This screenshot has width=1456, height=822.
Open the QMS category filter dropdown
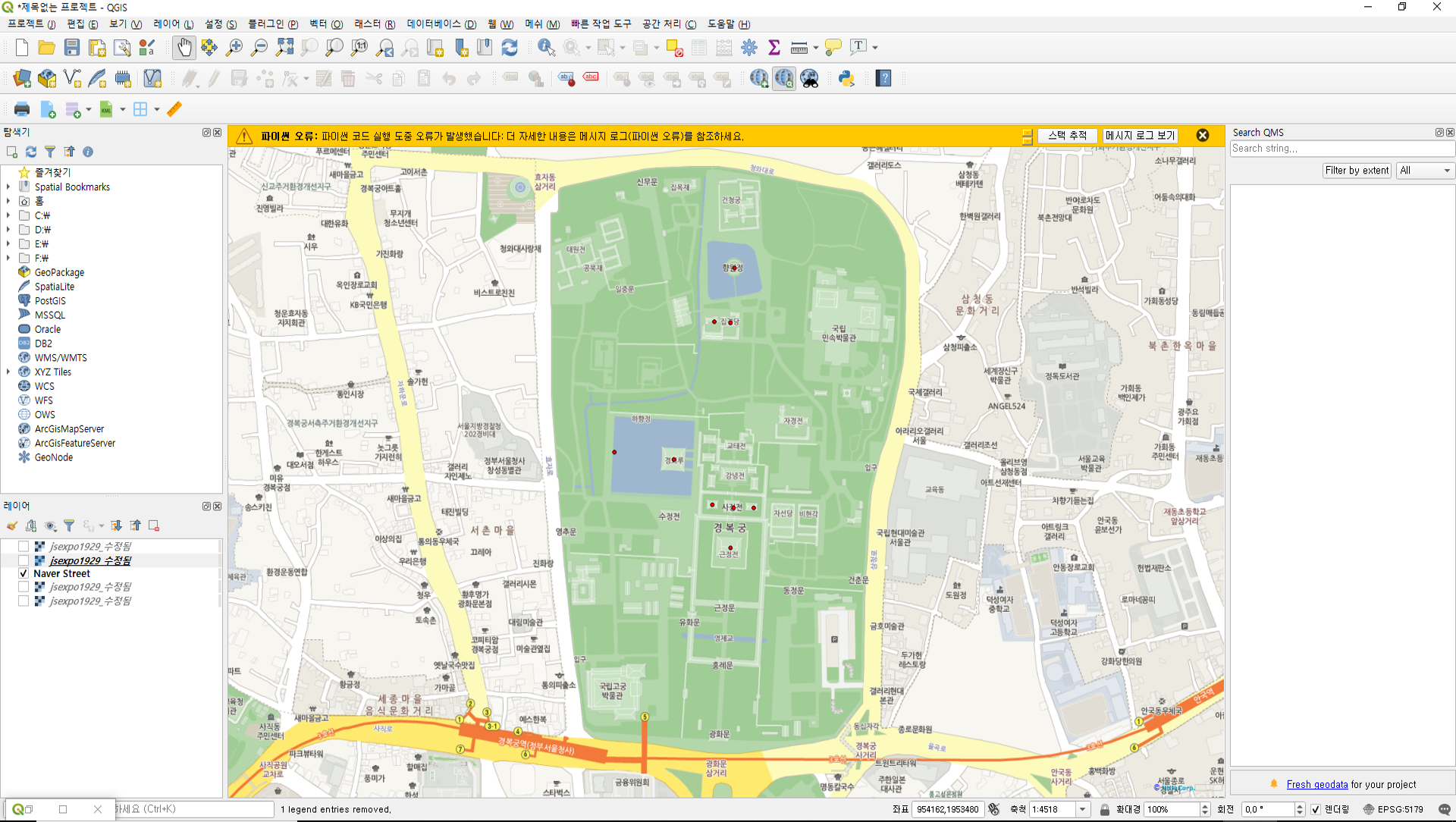[x=1426, y=171]
